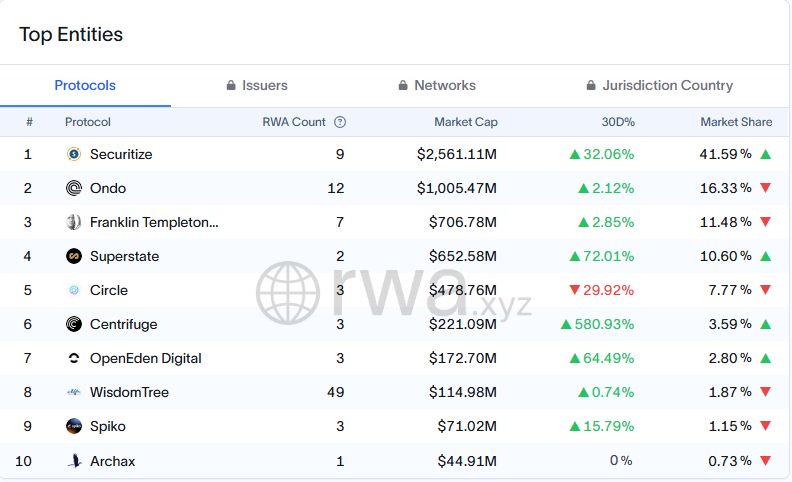Select the Protocols tab

[x=85, y=85]
